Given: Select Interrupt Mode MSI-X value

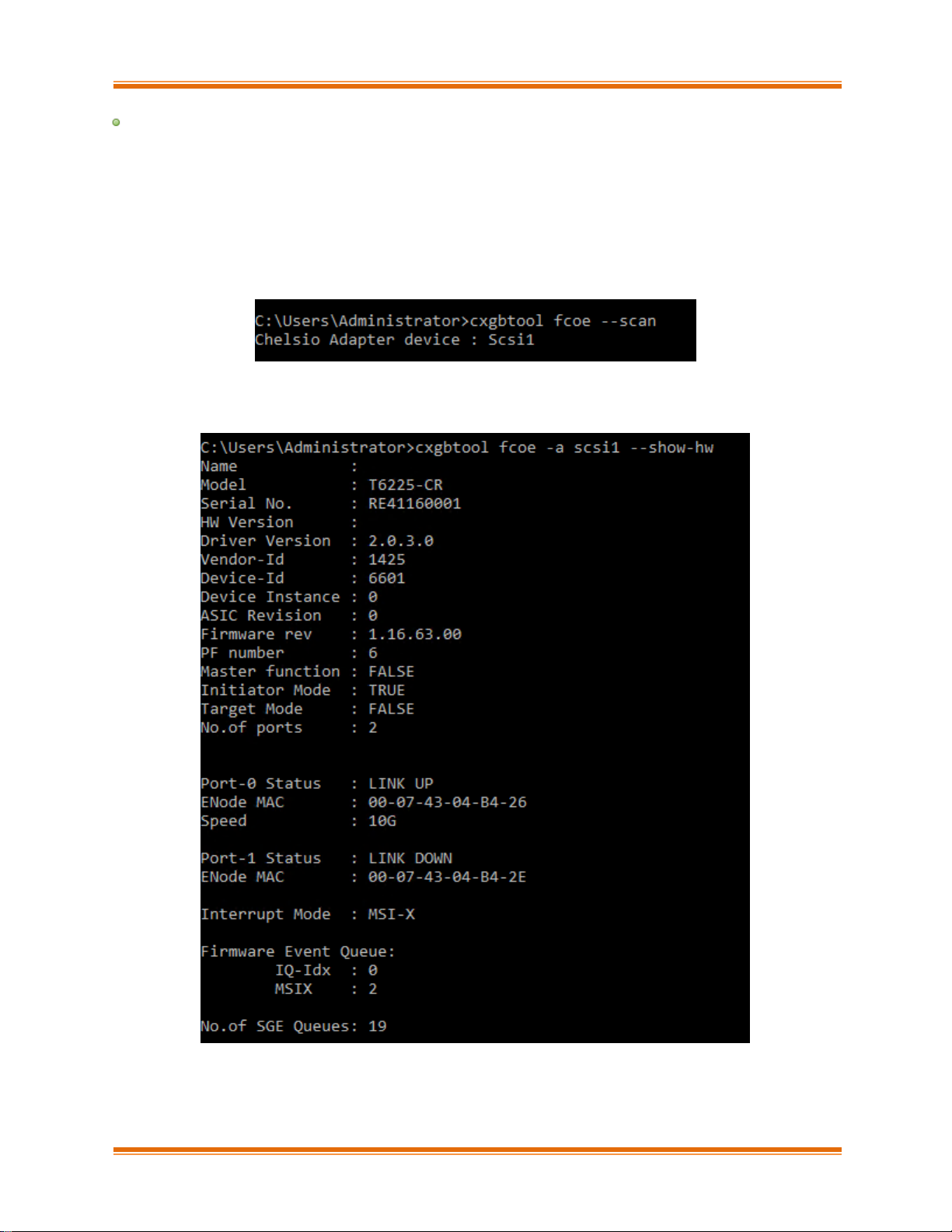Looking at the screenshot, I should click(x=392, y=914).
